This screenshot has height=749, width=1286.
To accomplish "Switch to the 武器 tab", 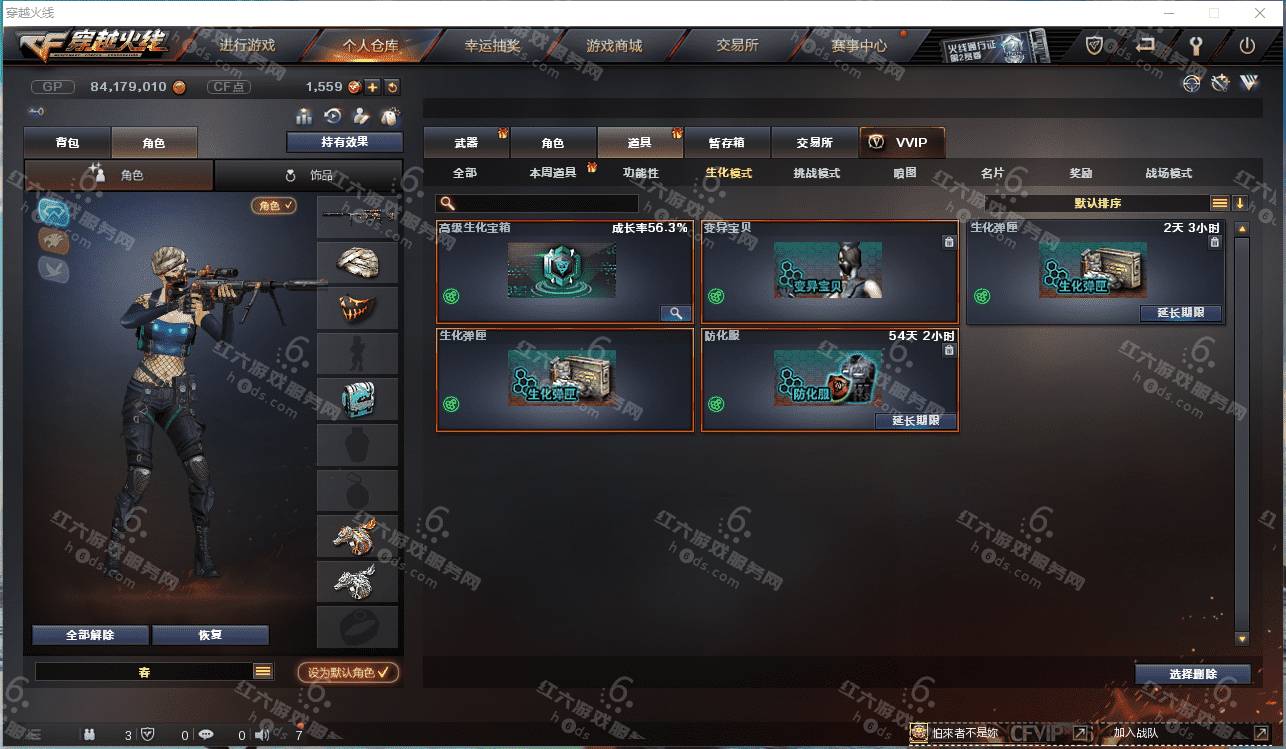I will (466, 143).
